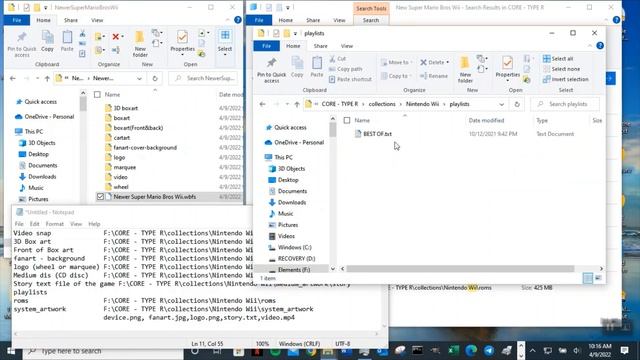Click Invert selection in playlists ribbon
640x360 pixels.
point(566,79)
